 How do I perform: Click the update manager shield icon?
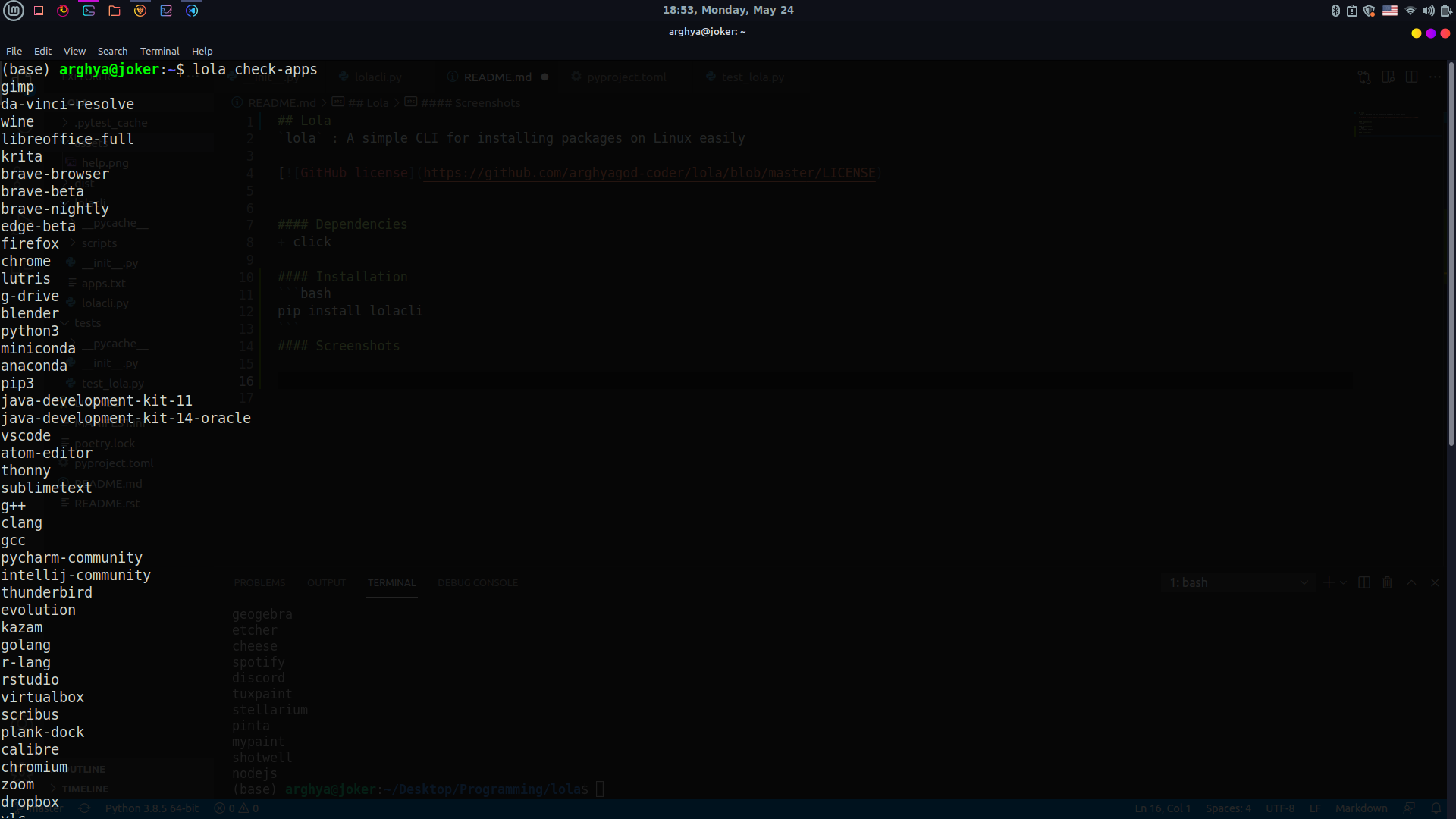coord(1369,11)
